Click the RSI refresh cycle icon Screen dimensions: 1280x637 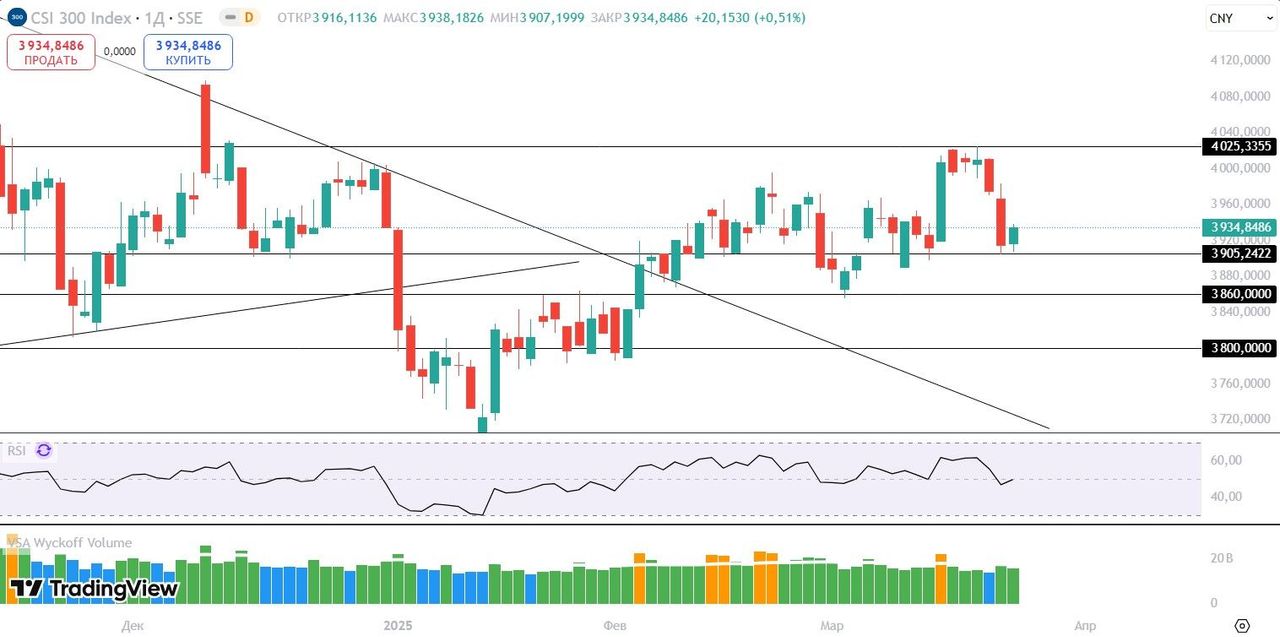tap(44, 451)
